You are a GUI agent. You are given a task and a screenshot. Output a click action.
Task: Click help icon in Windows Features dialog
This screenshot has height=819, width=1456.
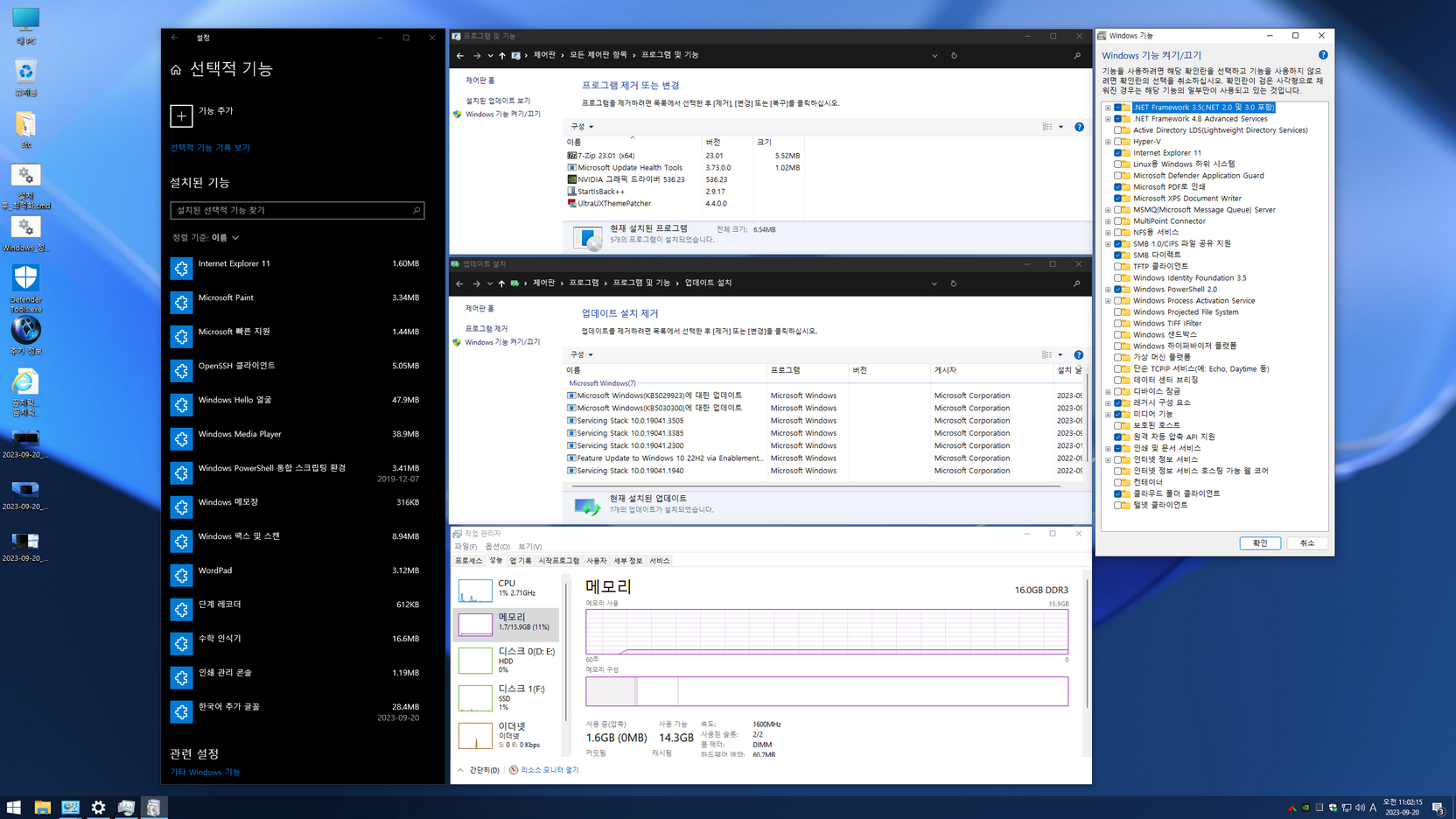(x=1323, y=55)
